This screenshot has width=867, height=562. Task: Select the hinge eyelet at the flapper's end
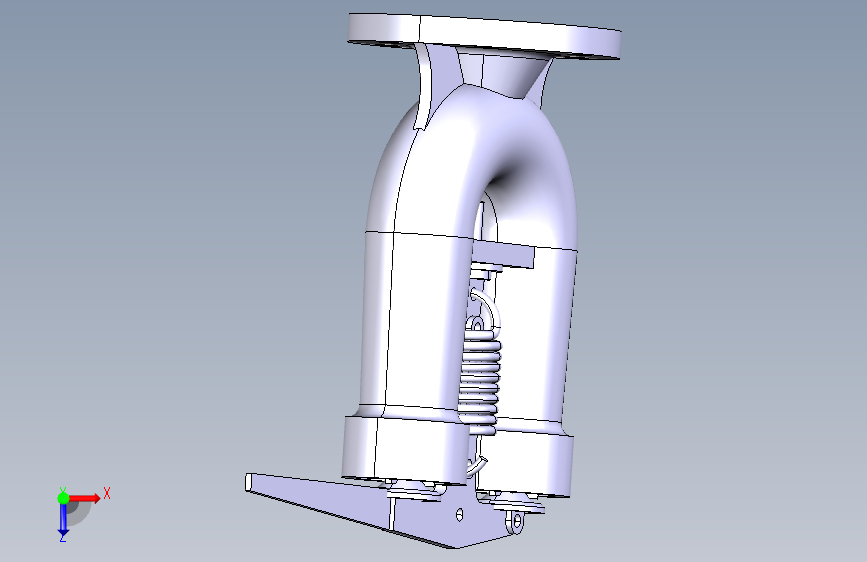pyautogui.click(x=515, y=522)
